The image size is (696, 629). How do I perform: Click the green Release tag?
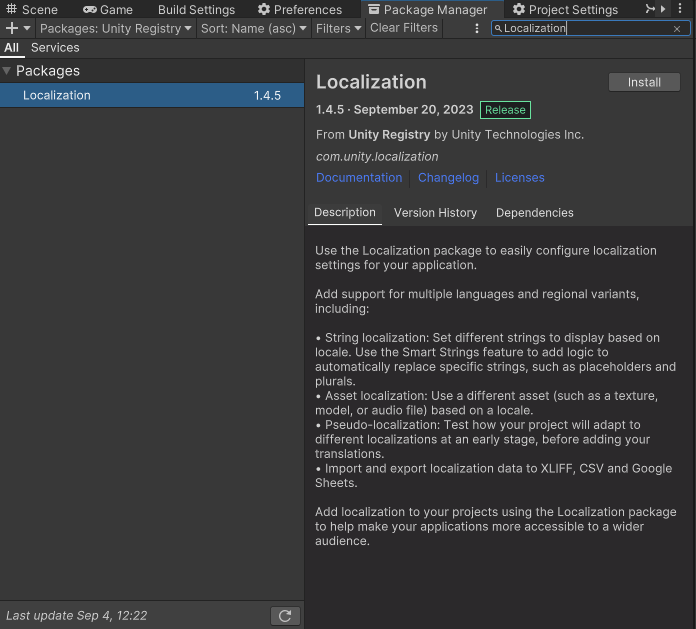[505, 110]
